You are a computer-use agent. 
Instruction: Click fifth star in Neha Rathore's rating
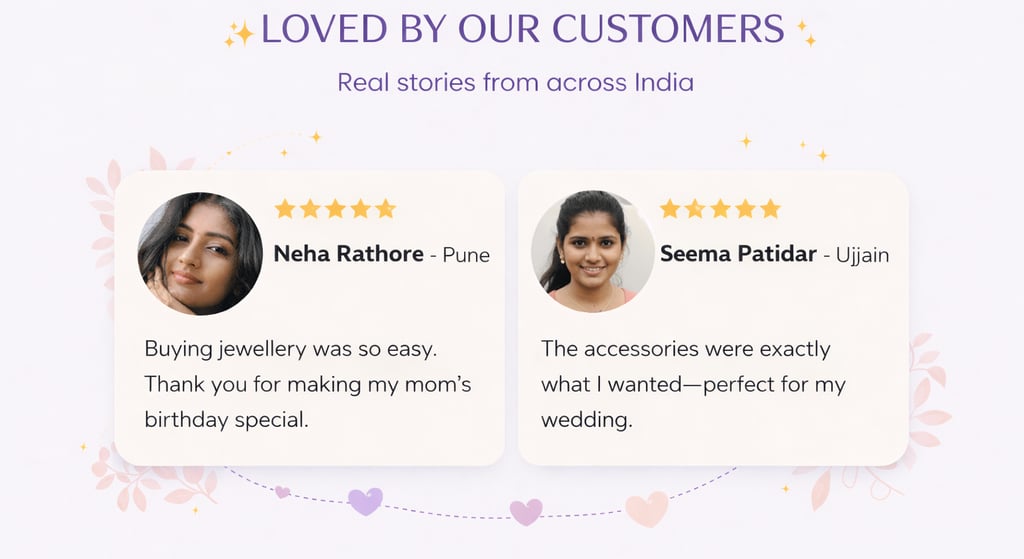click(385, 209)
